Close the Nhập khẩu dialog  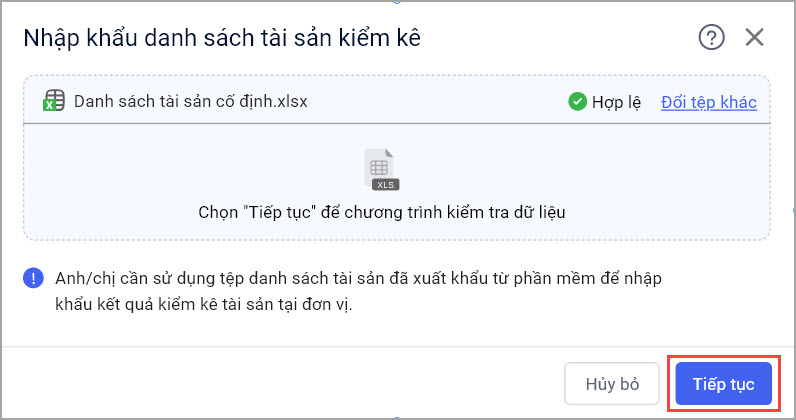coord(754,38)
